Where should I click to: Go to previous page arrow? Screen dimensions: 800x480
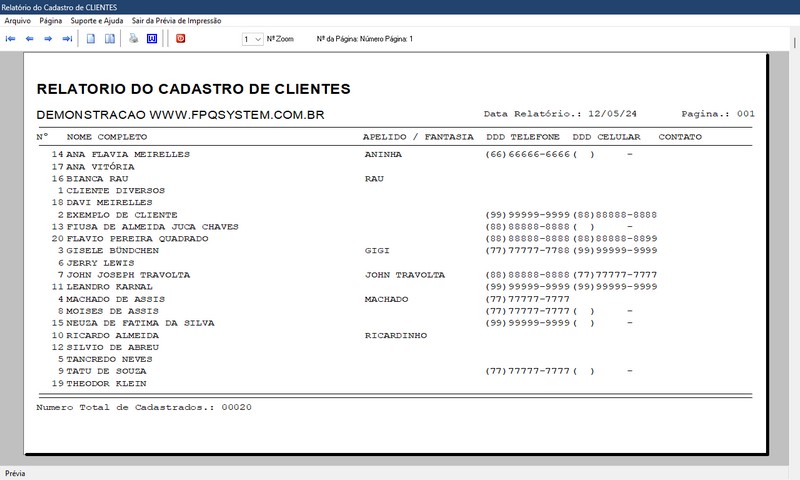30,39
